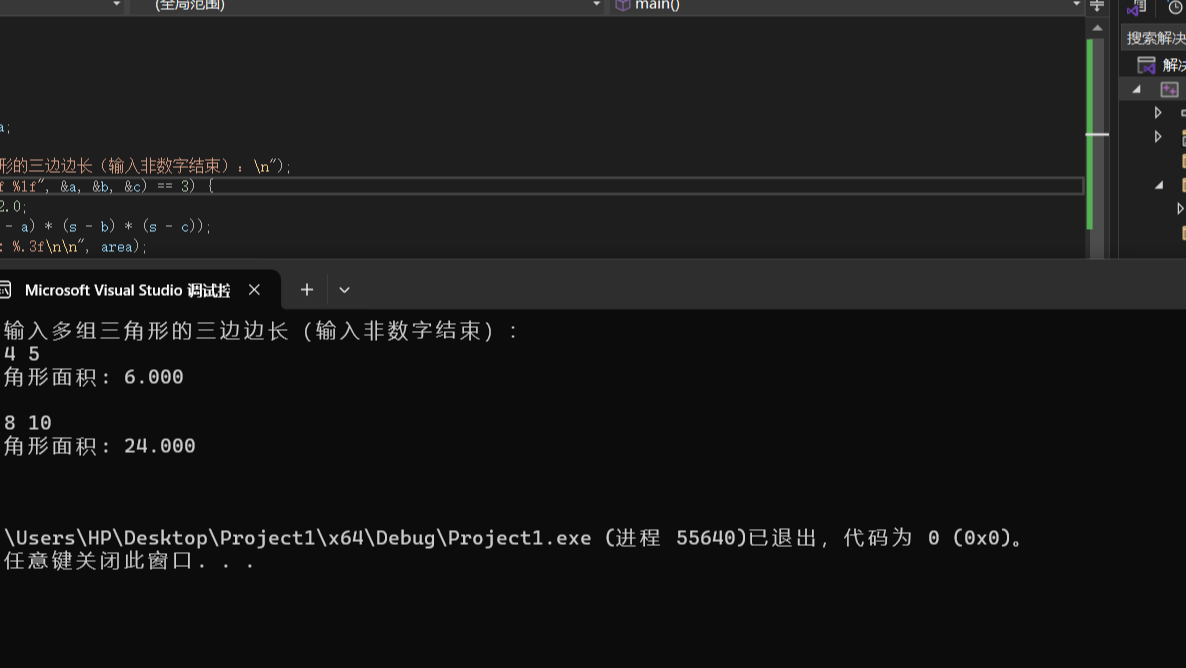Click the console input line '8 10'
Screen dimensions: 1186x668
(x=27, y=423)
